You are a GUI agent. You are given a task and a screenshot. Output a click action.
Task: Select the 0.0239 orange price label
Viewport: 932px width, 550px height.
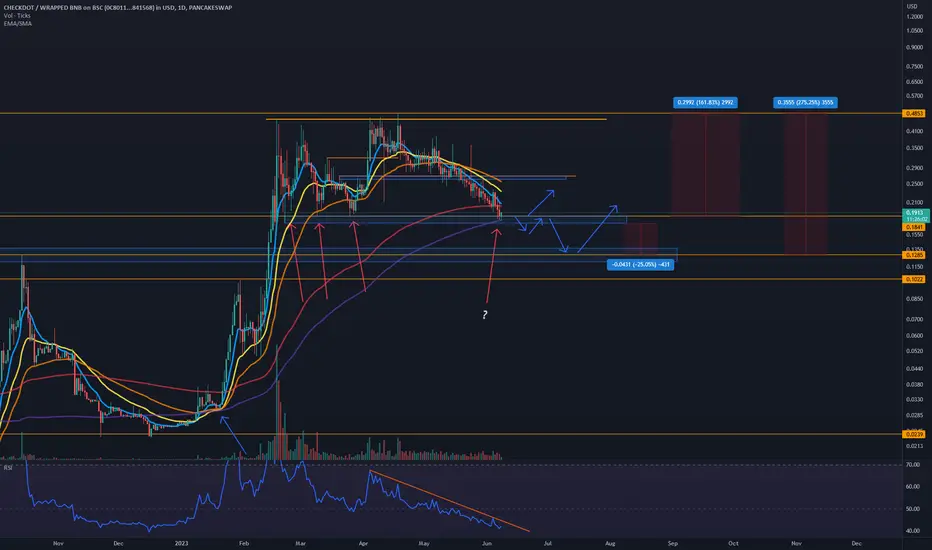click(x=914, y=435)
